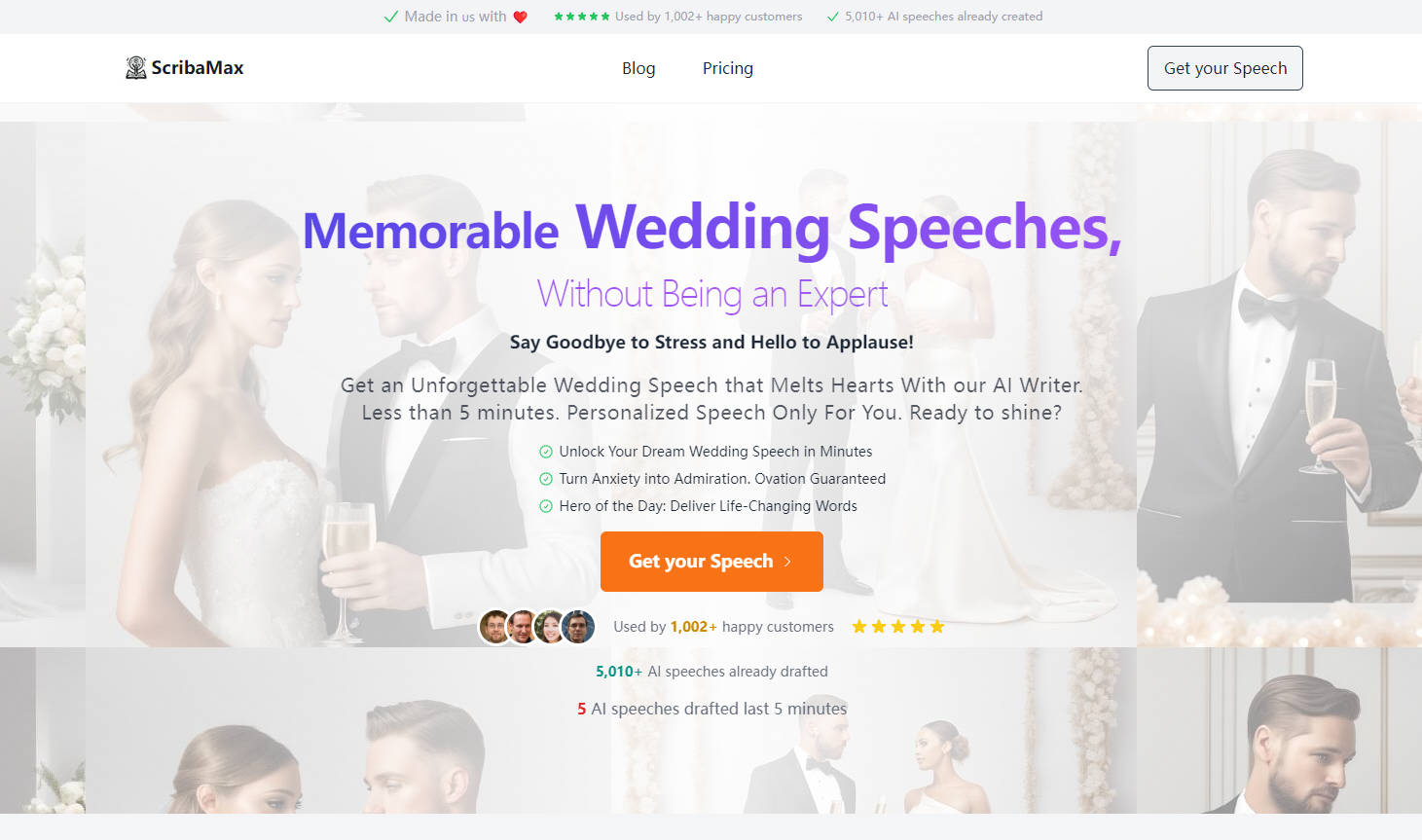This screenshot has height=840, width=1422.
Task: Click the check icon beside 'Unlock Your Dream Wedding Speech'
Action: pos(546,452)
